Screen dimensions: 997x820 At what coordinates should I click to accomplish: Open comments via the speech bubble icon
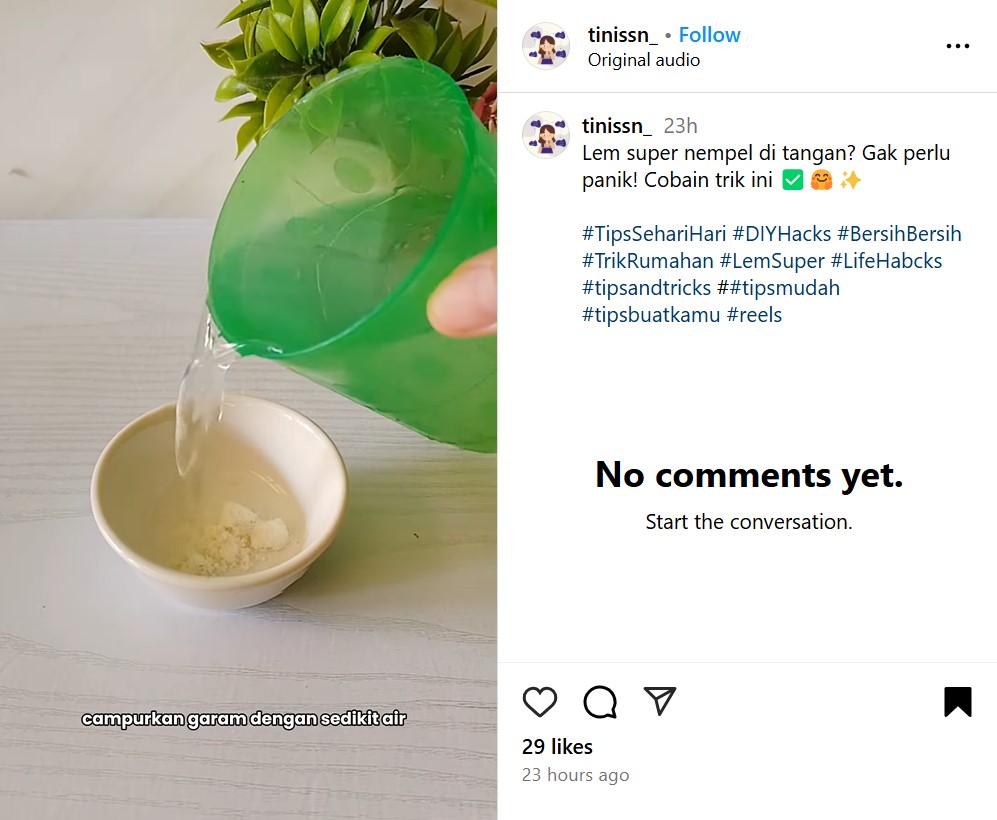599,702
